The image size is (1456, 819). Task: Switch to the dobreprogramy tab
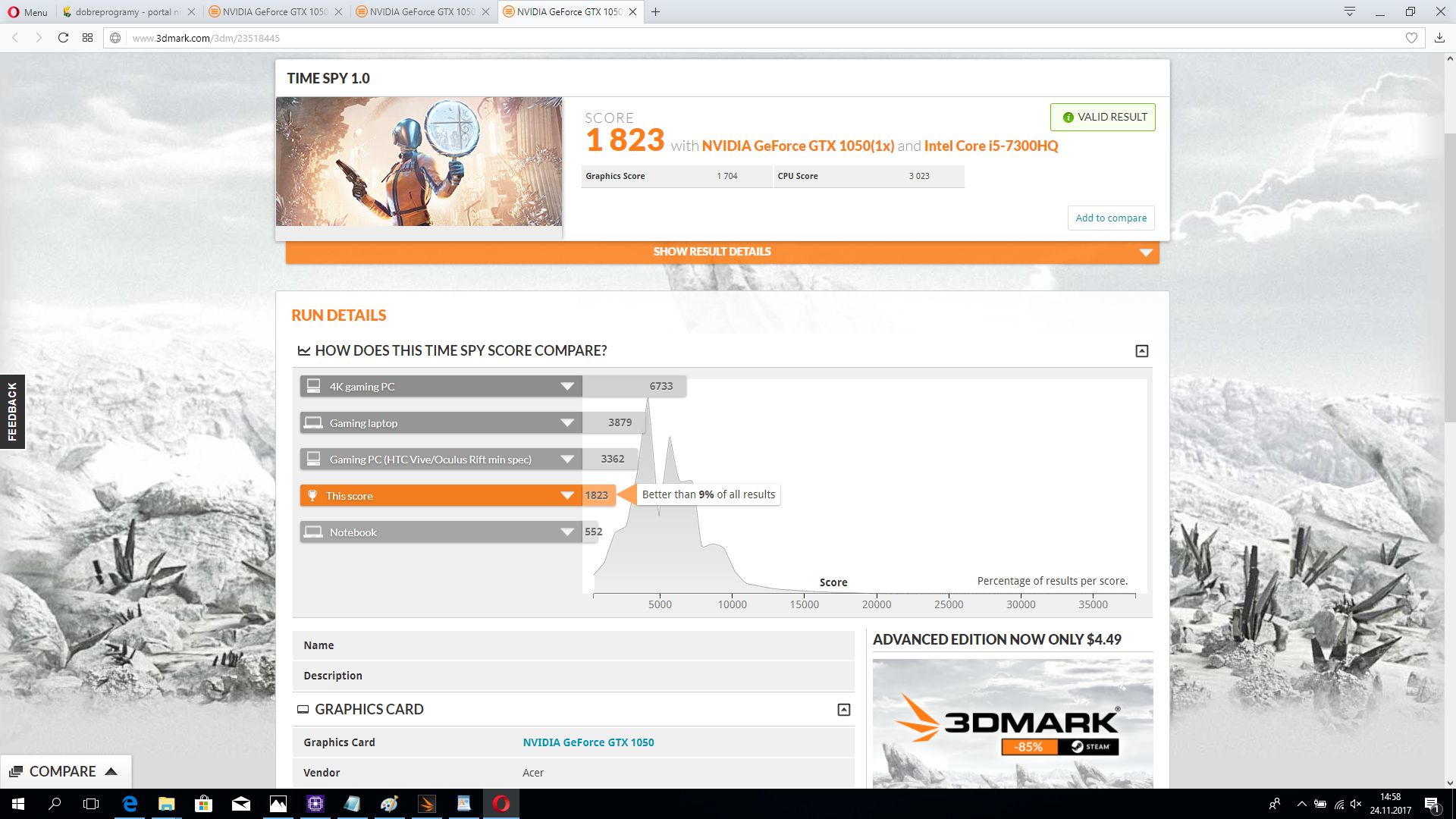[127, 12]
